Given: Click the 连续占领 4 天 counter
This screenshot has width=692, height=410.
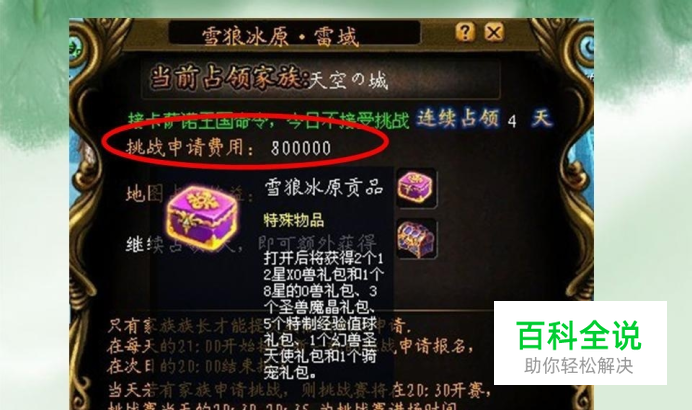Looking at the screenshot, I should pyautogui.click(x=484, y=119).
